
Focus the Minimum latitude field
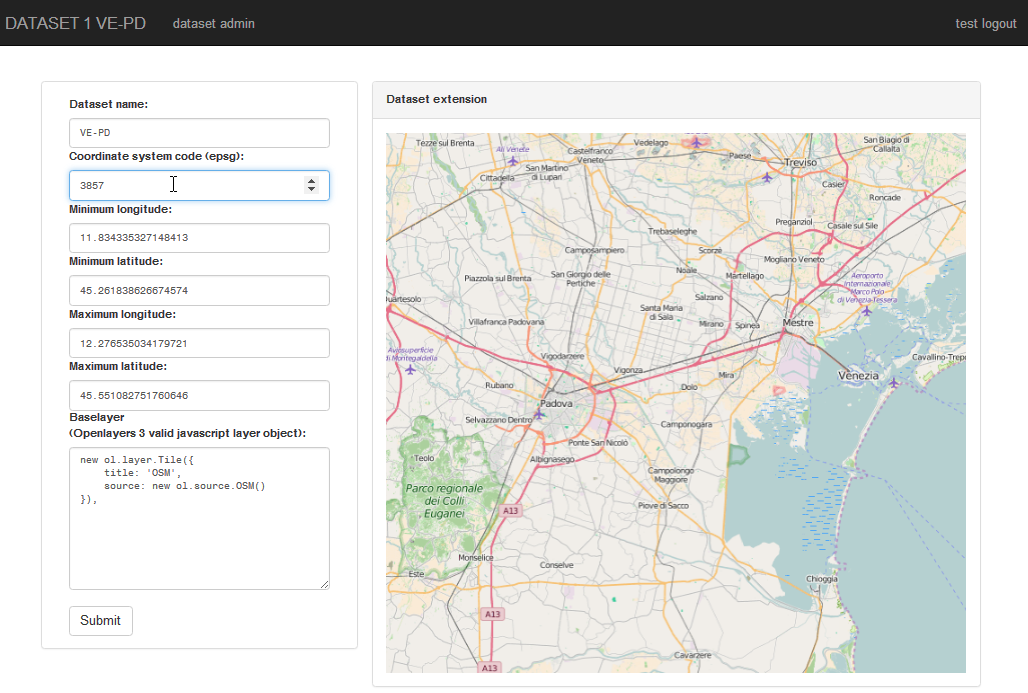click(x=199, y=290)
